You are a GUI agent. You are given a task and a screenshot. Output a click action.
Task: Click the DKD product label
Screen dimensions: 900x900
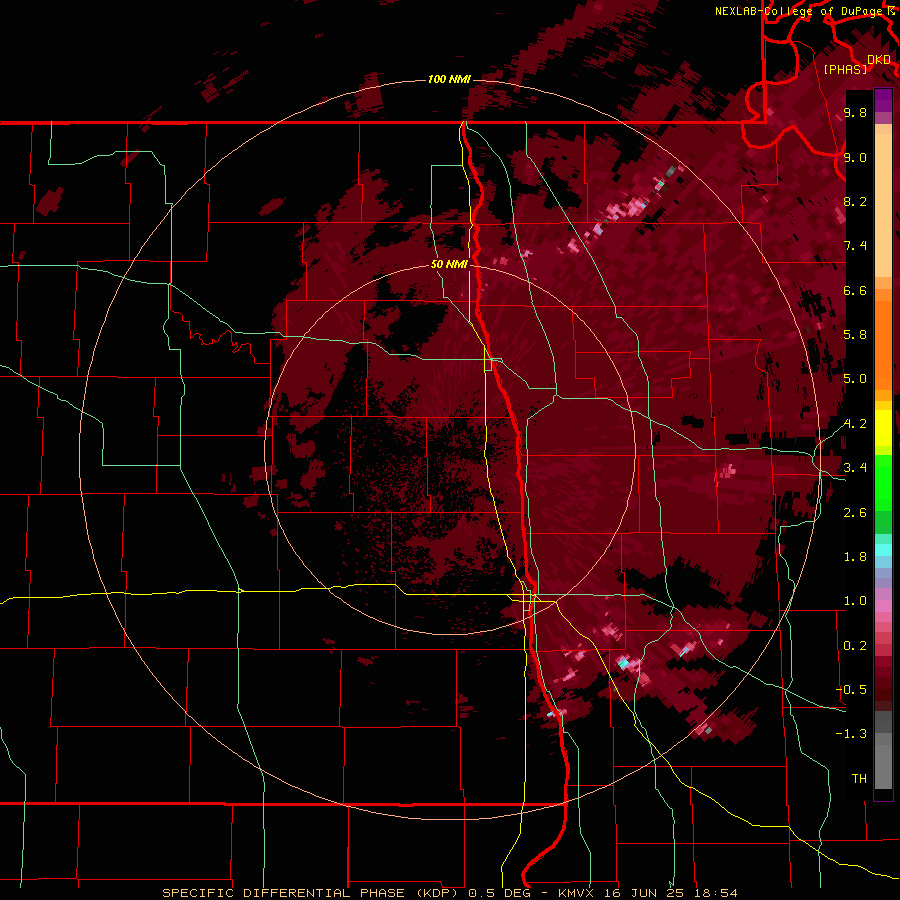[879, 59]
